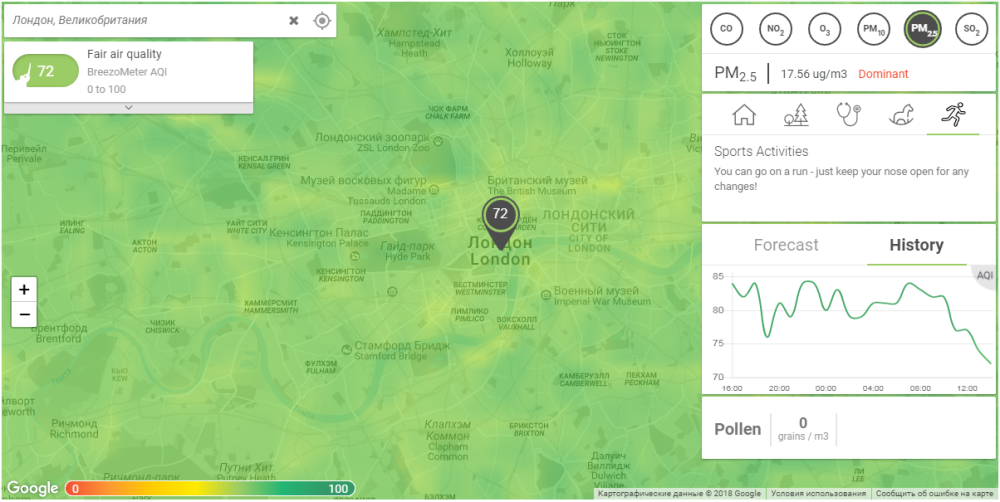Locate me with the crosshair icon
The height and width of the screenshot is (502, 1000).
322,20
